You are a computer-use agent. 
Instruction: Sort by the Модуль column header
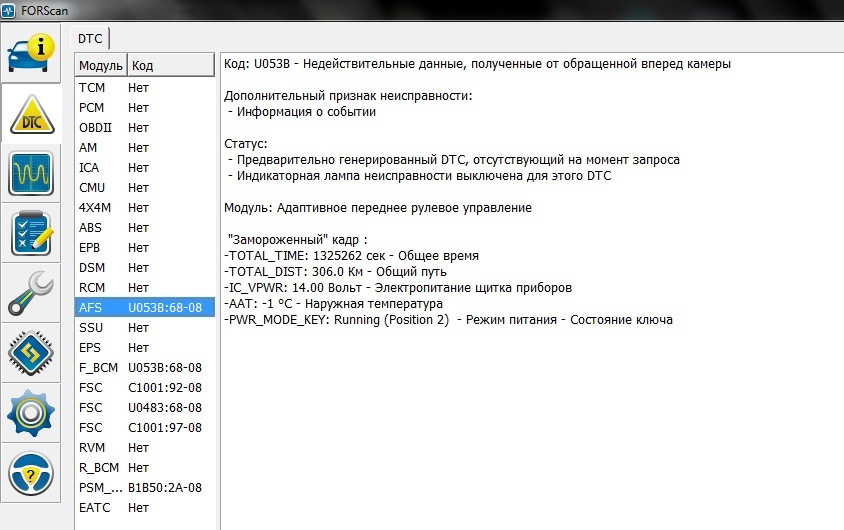101,66
